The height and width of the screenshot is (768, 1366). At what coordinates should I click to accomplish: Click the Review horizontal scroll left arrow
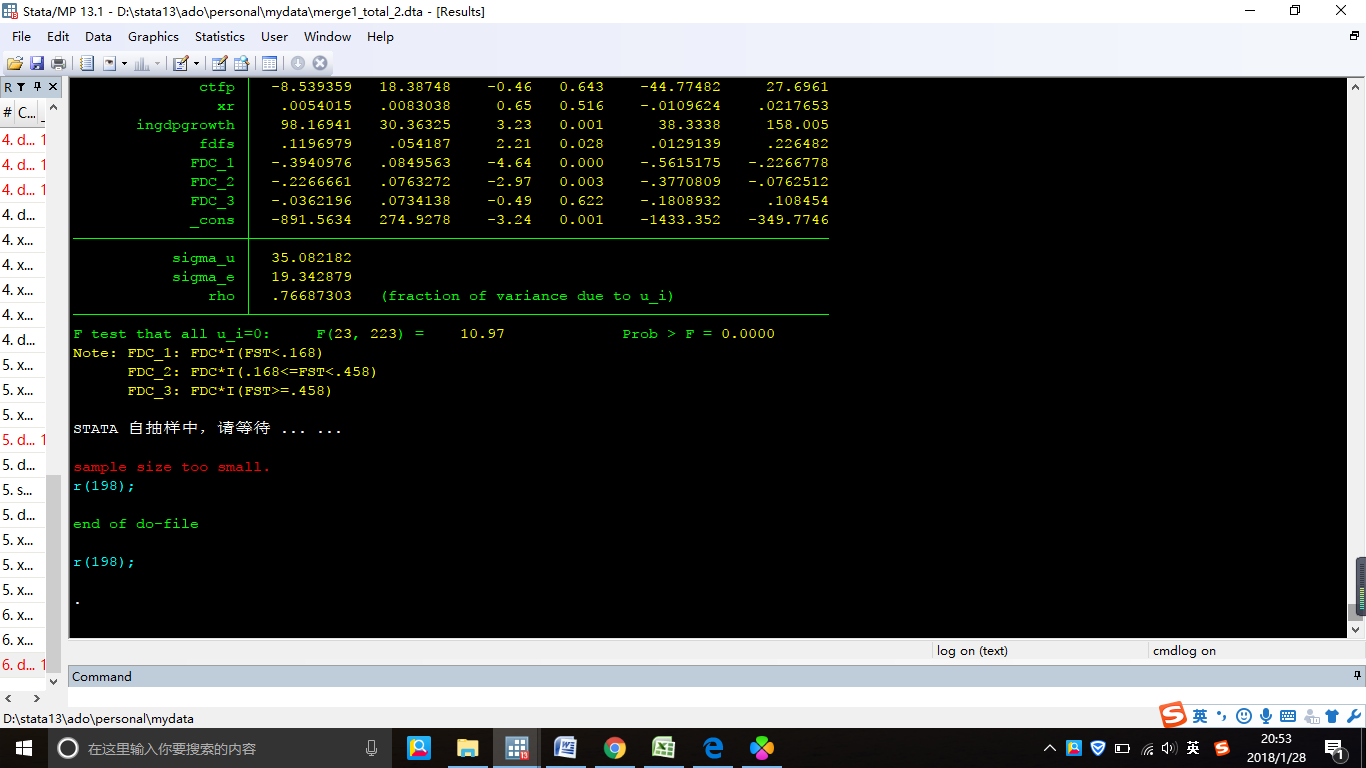tap(8, 698)
